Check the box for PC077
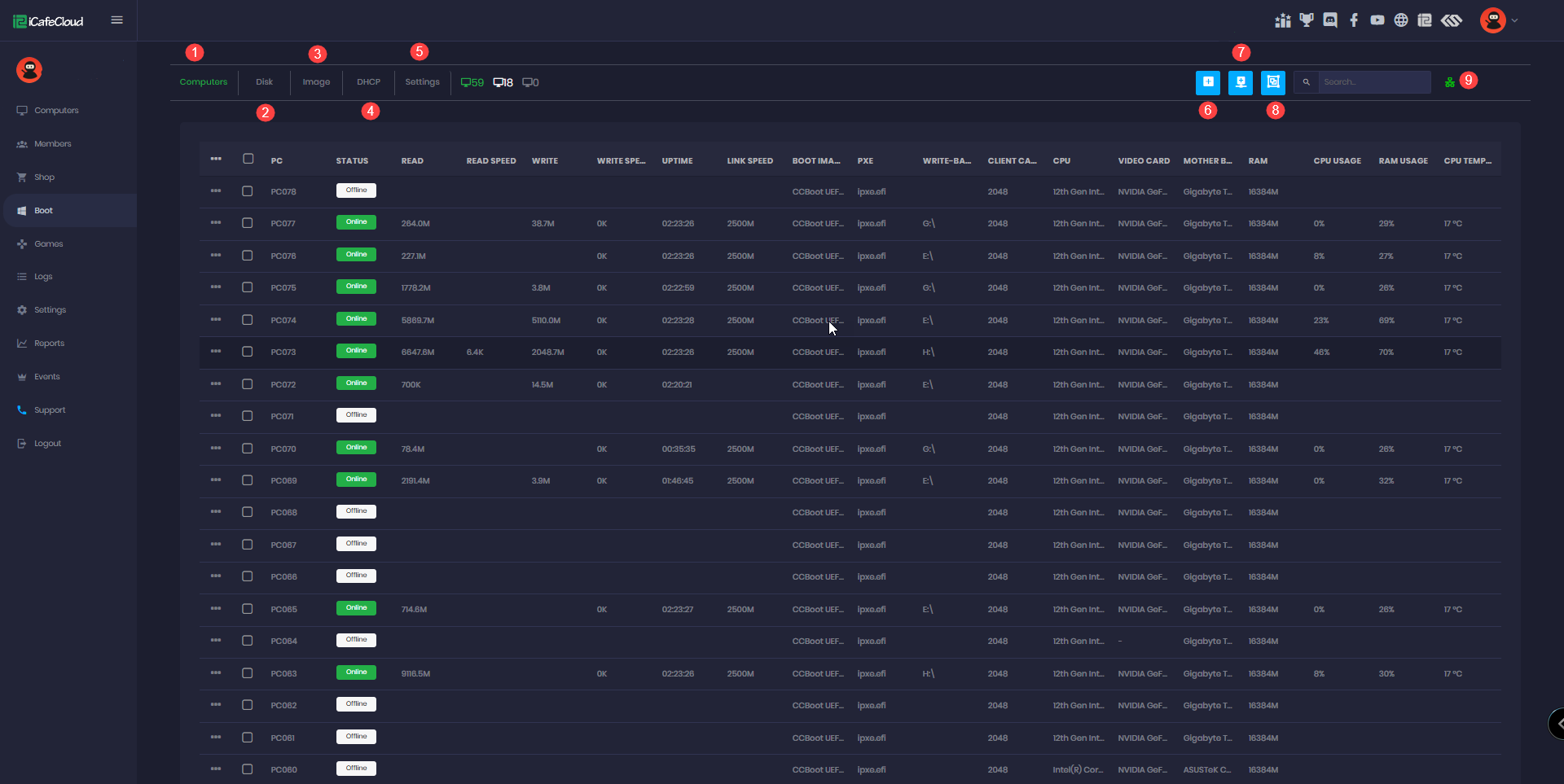 [248, 223]
